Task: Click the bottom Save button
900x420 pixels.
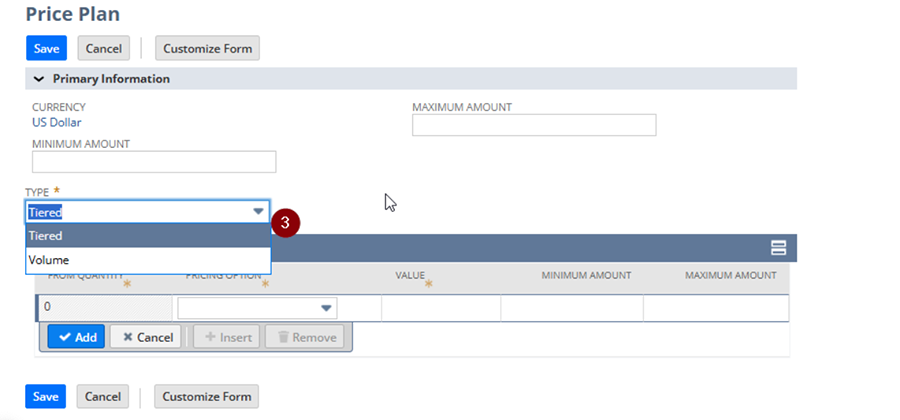Action: (x=45, y=396)
